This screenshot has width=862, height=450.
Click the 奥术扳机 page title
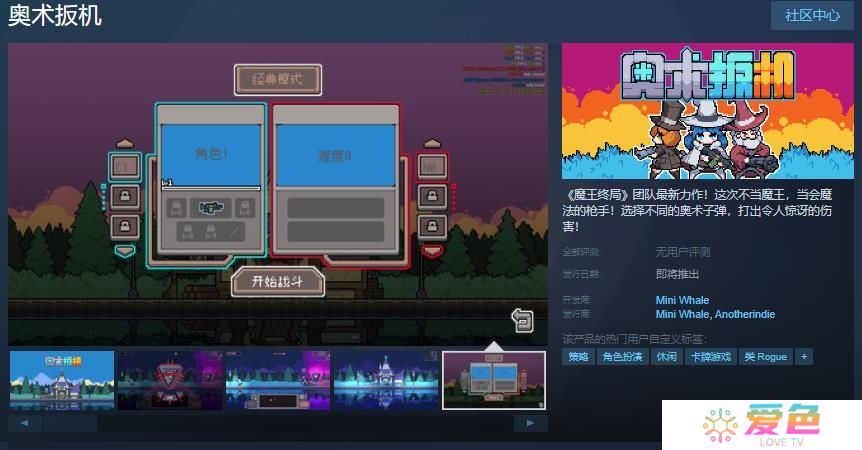point(55,15)
